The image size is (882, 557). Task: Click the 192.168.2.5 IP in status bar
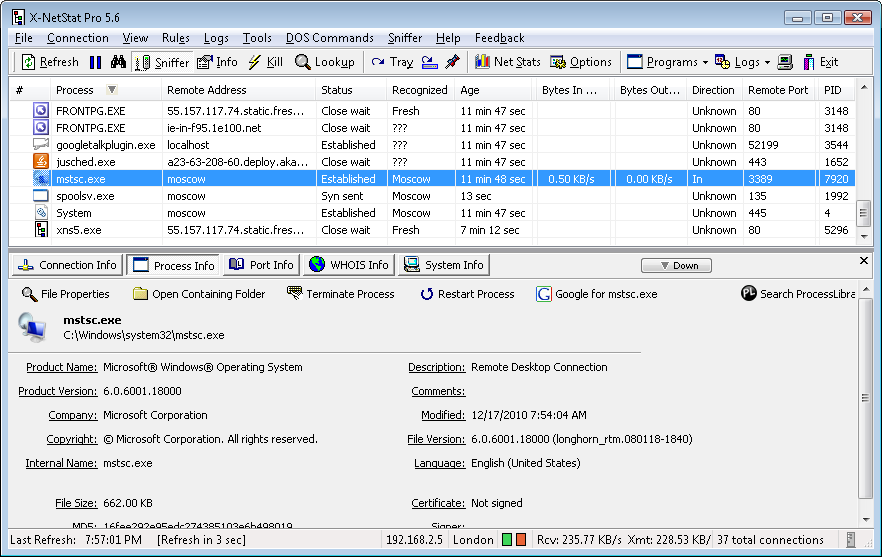(x=415, y=540)
